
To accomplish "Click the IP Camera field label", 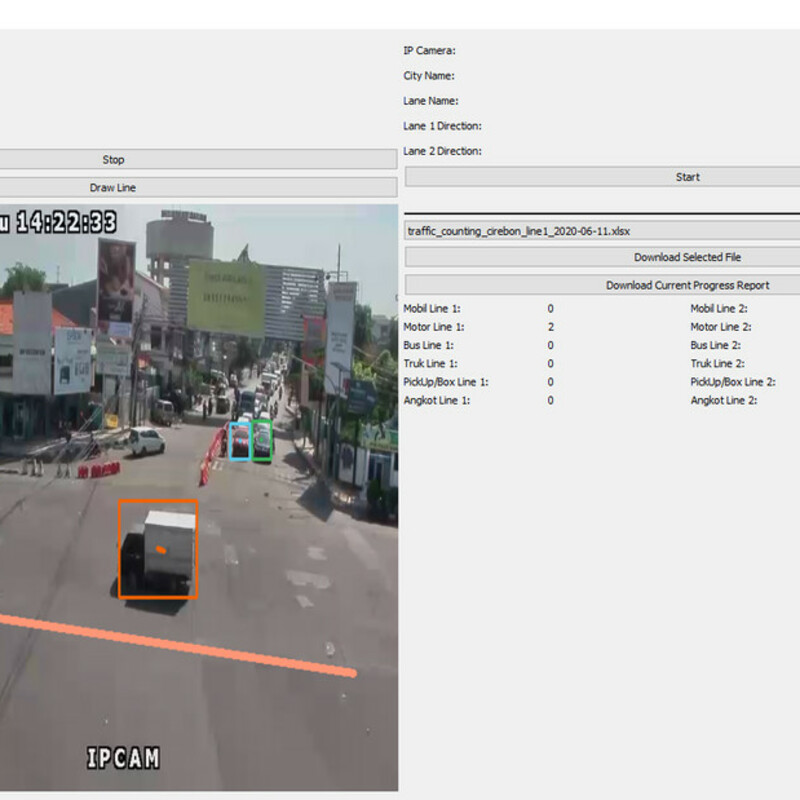I will tap(429, 50).
